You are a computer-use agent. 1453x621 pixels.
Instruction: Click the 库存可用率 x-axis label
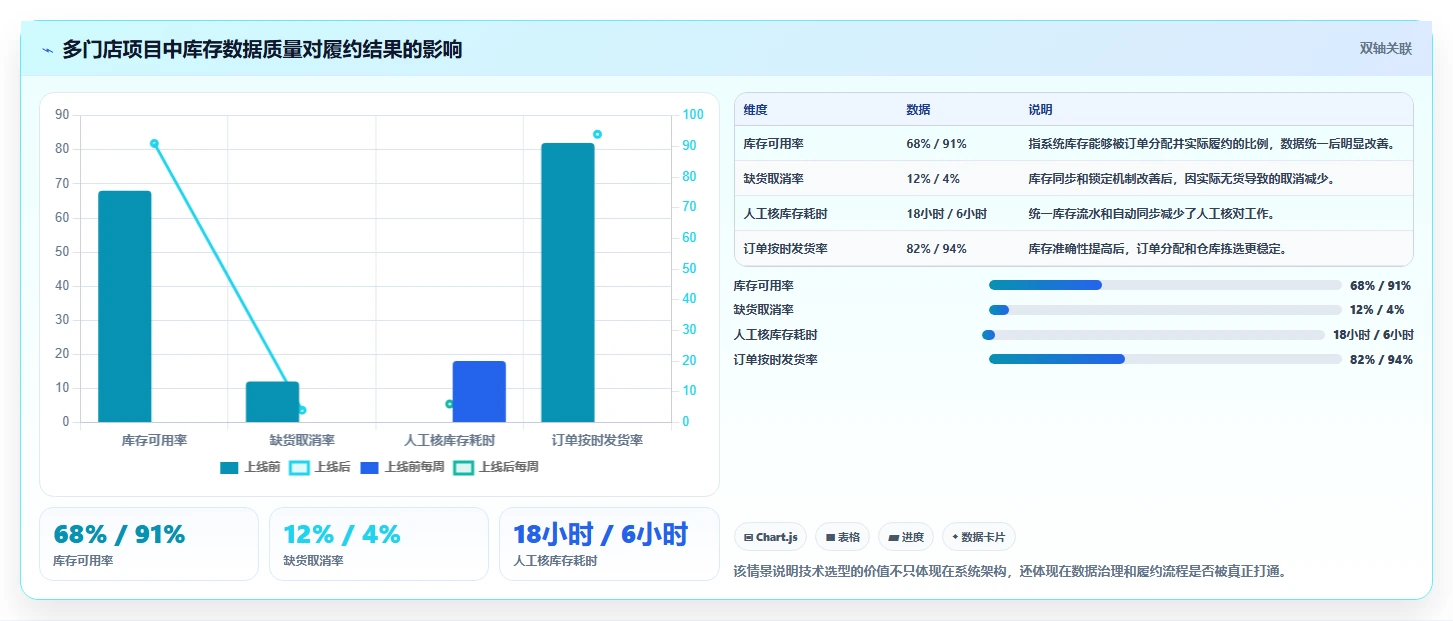[x=154, y=440]
